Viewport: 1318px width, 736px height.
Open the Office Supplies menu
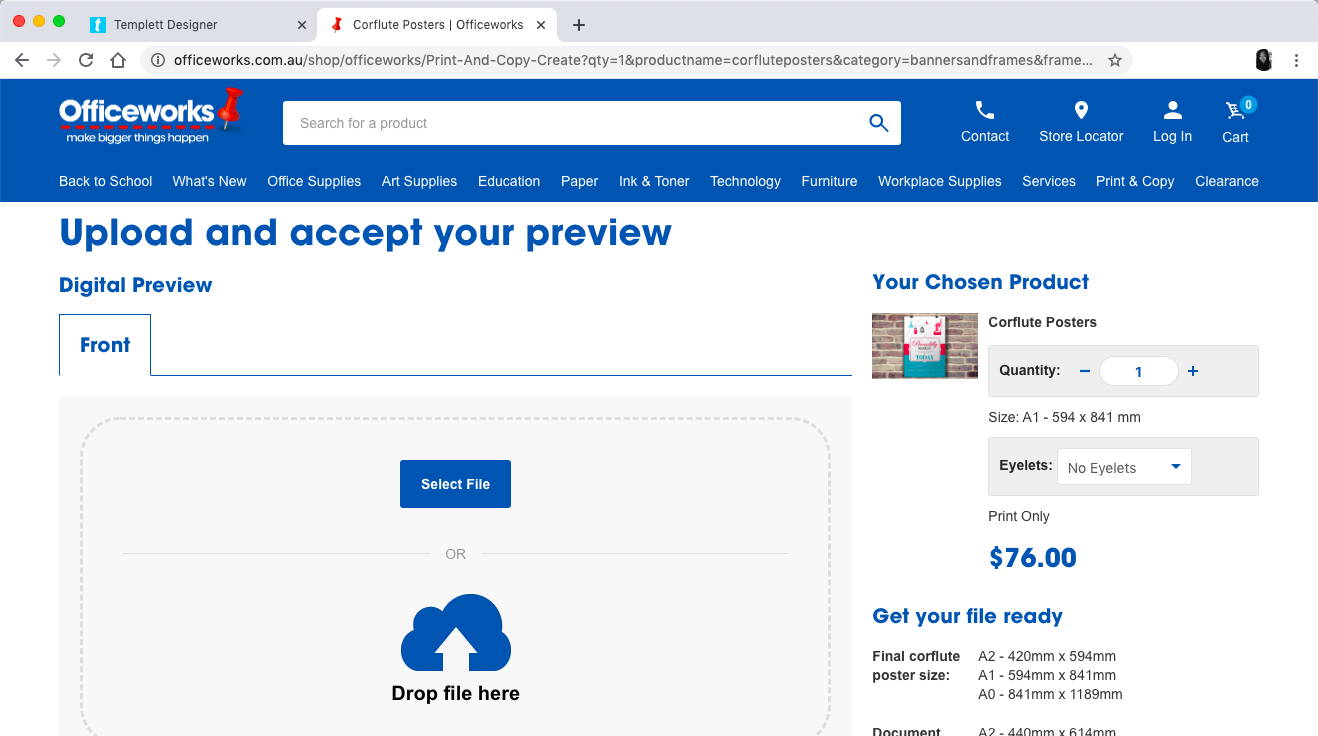pyautogui.click(x=314, y=181)
